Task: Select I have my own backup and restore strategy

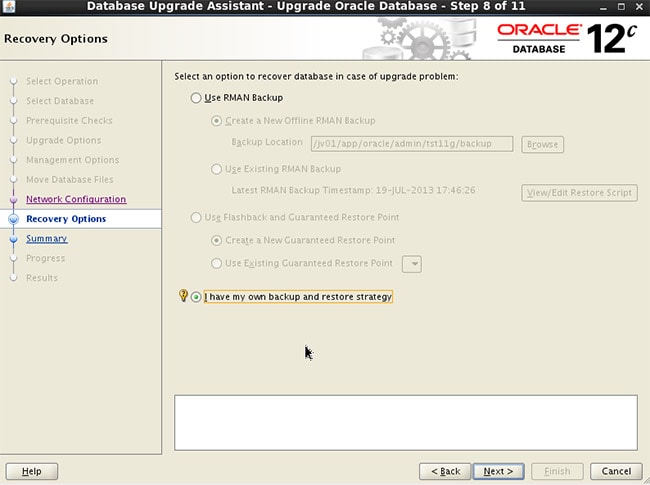Action: (x=196, y=297)
